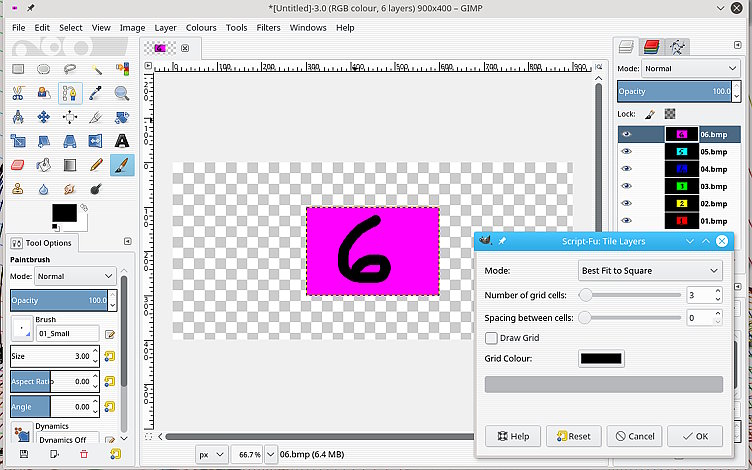This screenshot has width=752, height=470.
Task: Open the Colours menu
Action: click(x=201, y=27)
